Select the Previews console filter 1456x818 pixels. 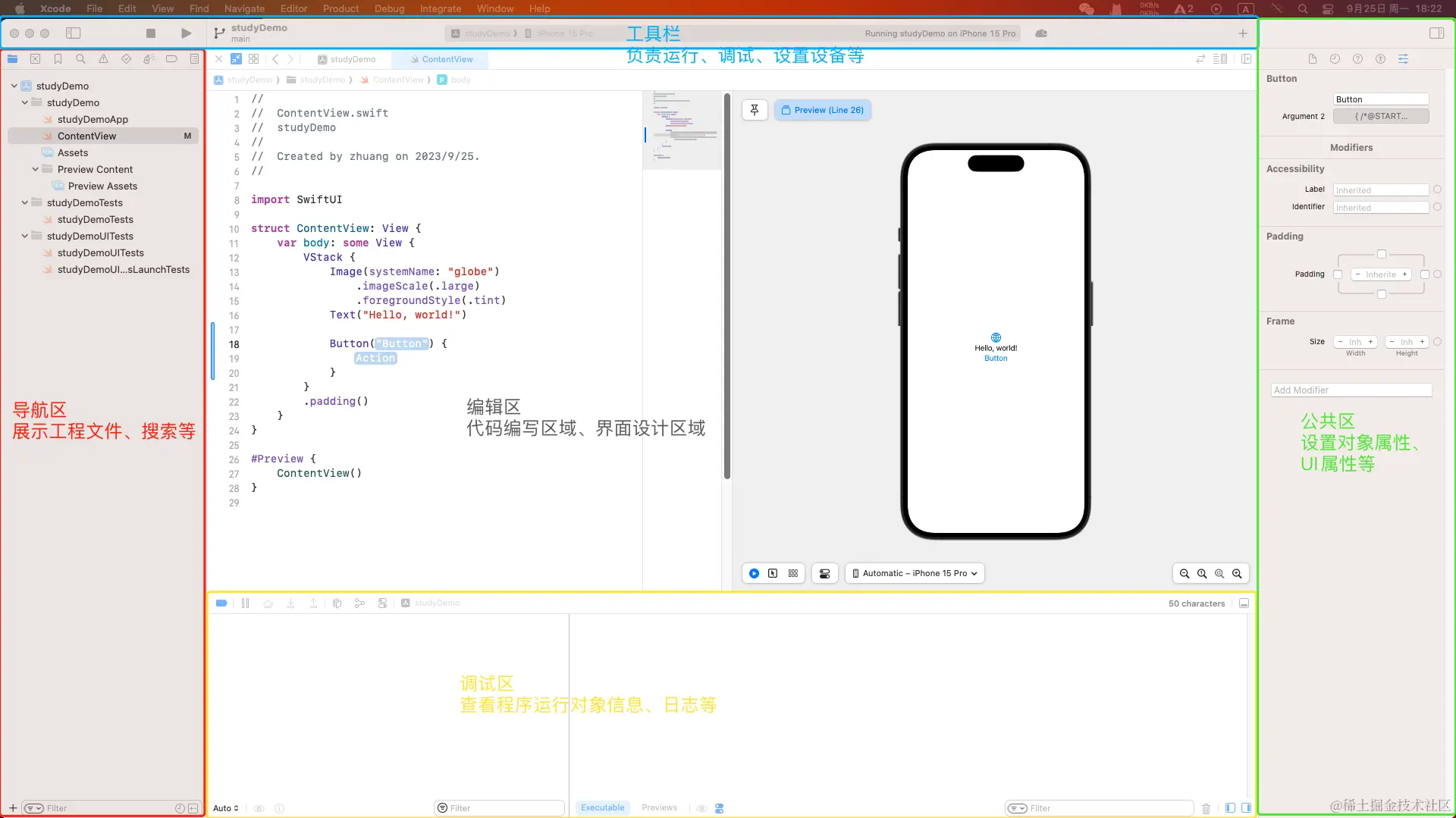[659, 808]
